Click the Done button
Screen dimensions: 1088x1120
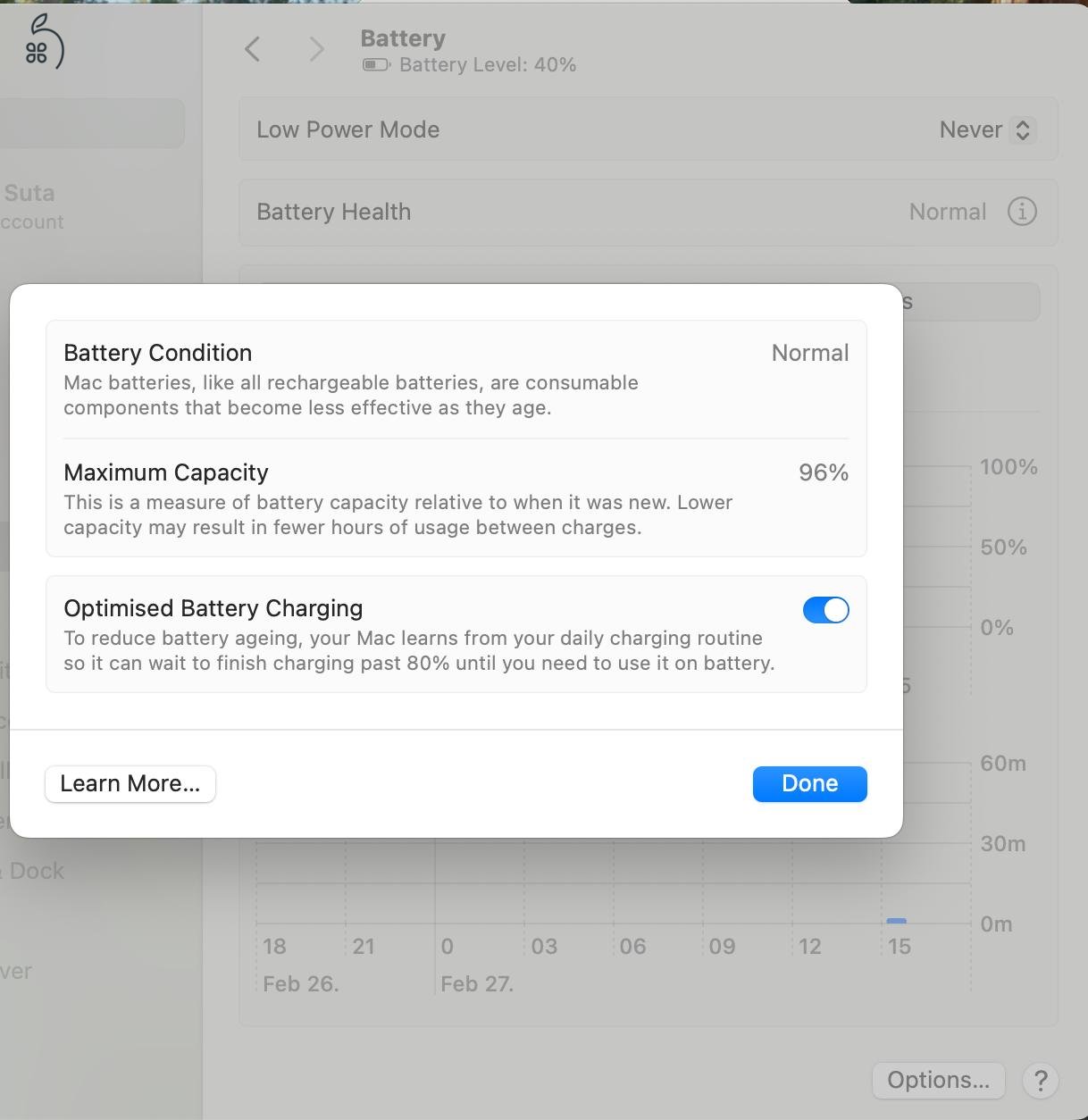click(809, 784)
